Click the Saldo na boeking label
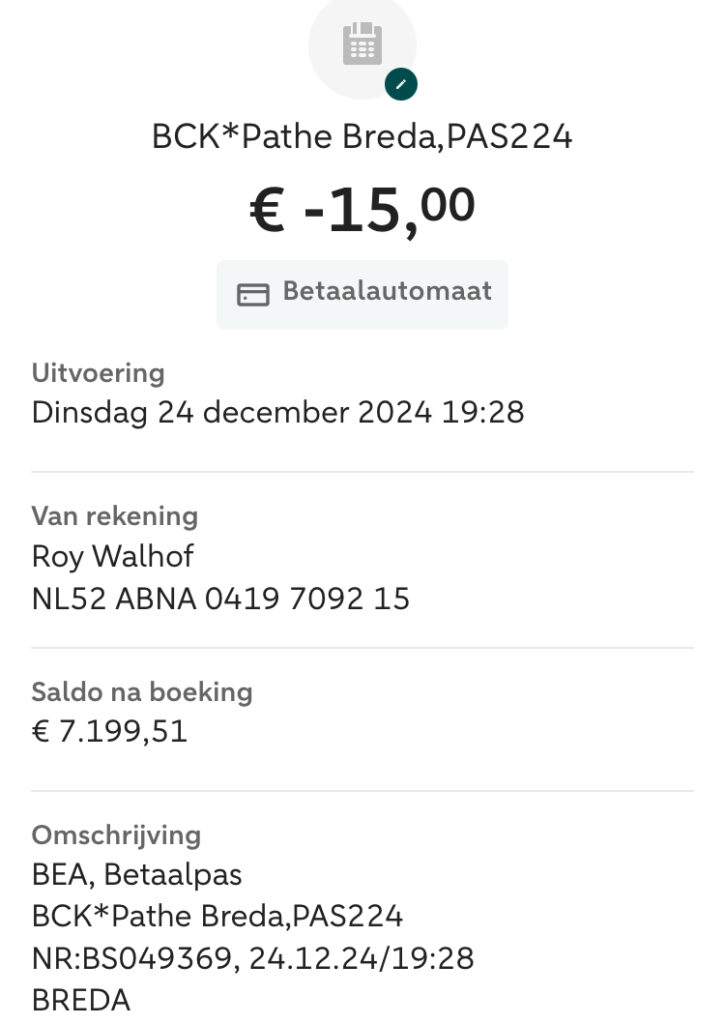The image size is (725, 1024). click(142, 692)
